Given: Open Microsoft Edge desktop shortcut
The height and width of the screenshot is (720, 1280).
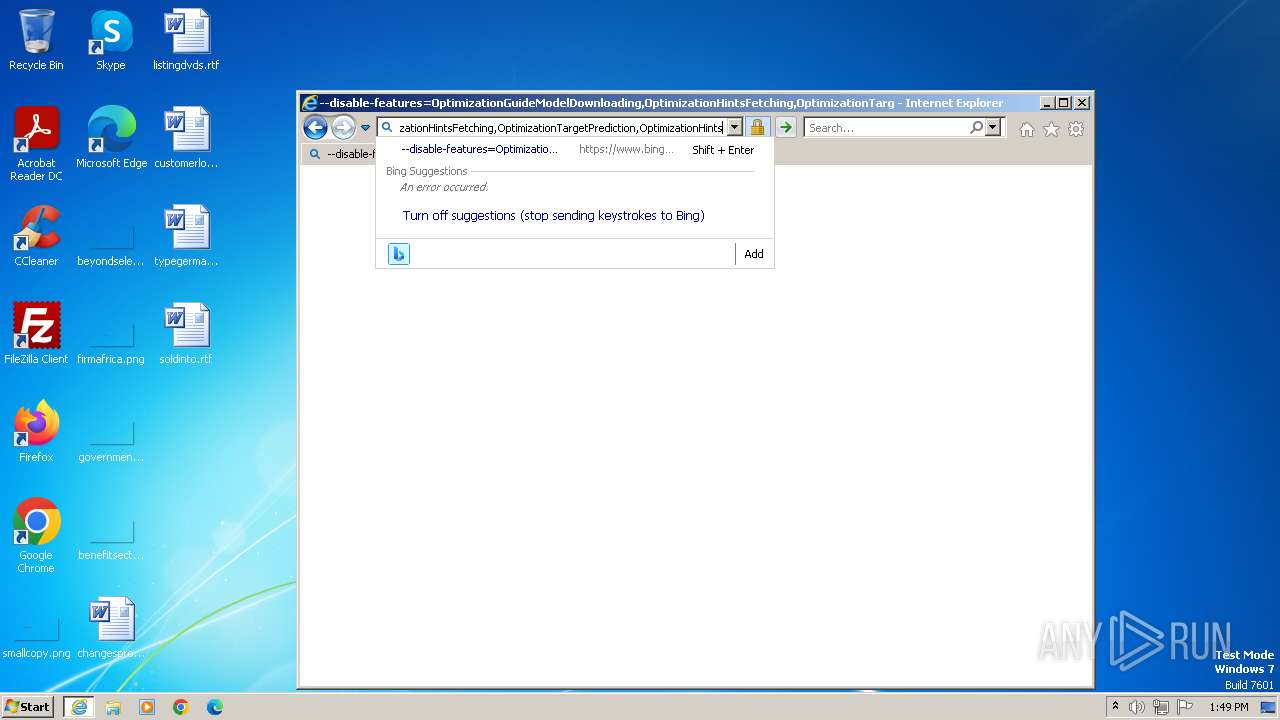Looking at the screenshot, I should [x=111, y=138].
